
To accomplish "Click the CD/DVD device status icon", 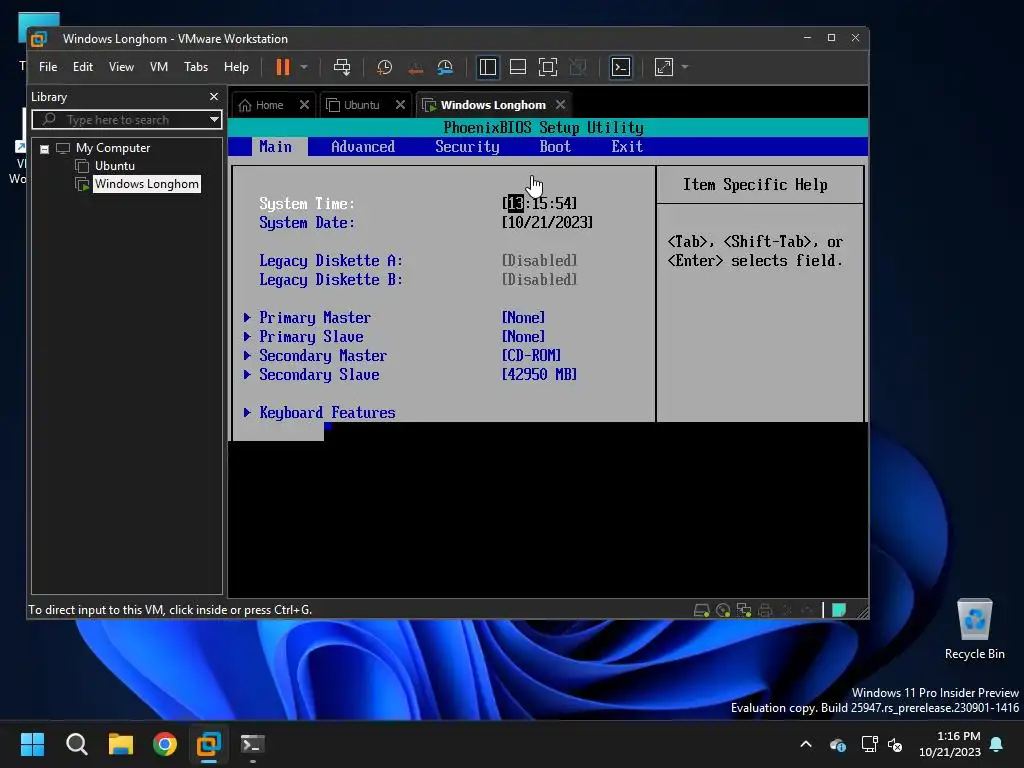I will click(x=723, y=610).
